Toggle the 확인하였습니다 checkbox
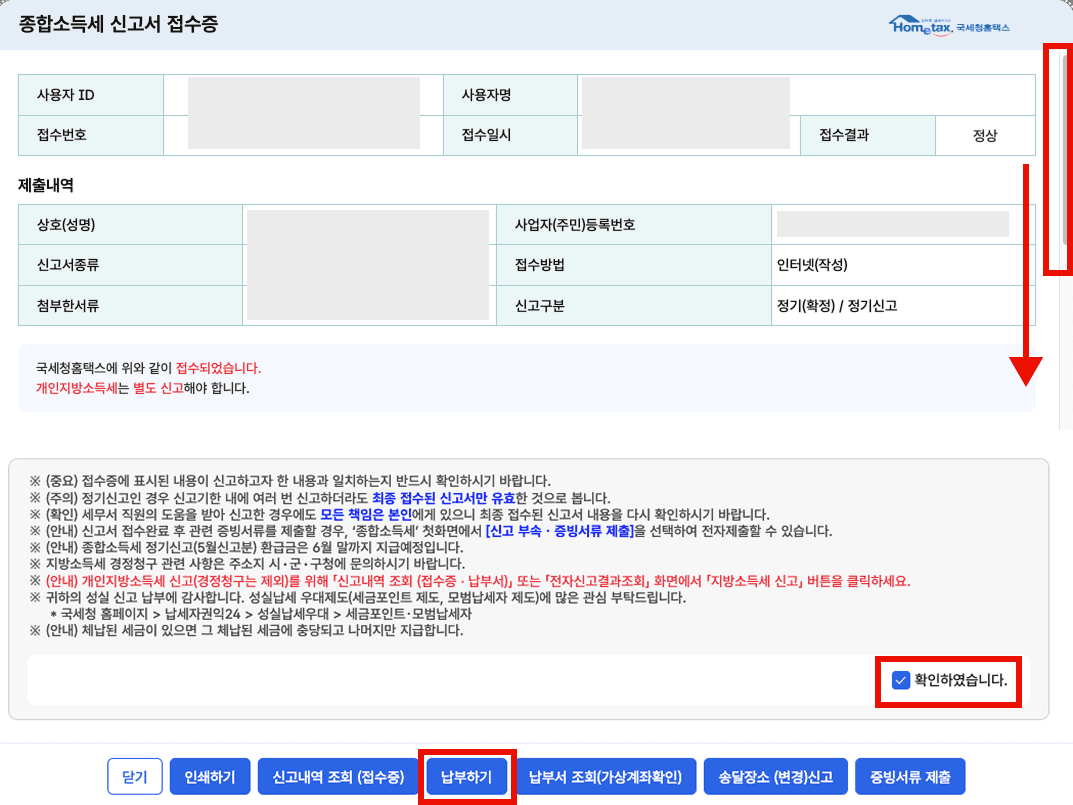The height and width of the screenshot is (805, 1073). coord(900,681)
